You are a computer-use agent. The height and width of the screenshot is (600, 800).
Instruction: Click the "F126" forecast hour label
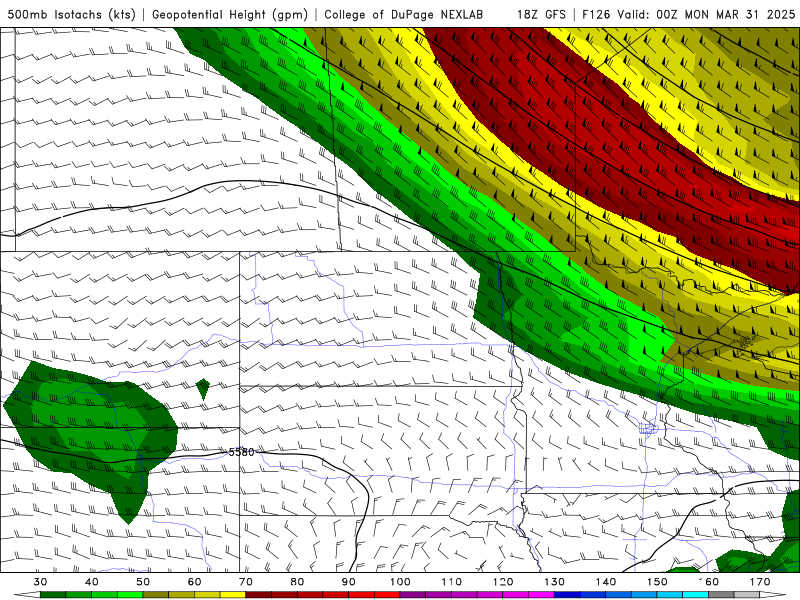tap(597, 14)
